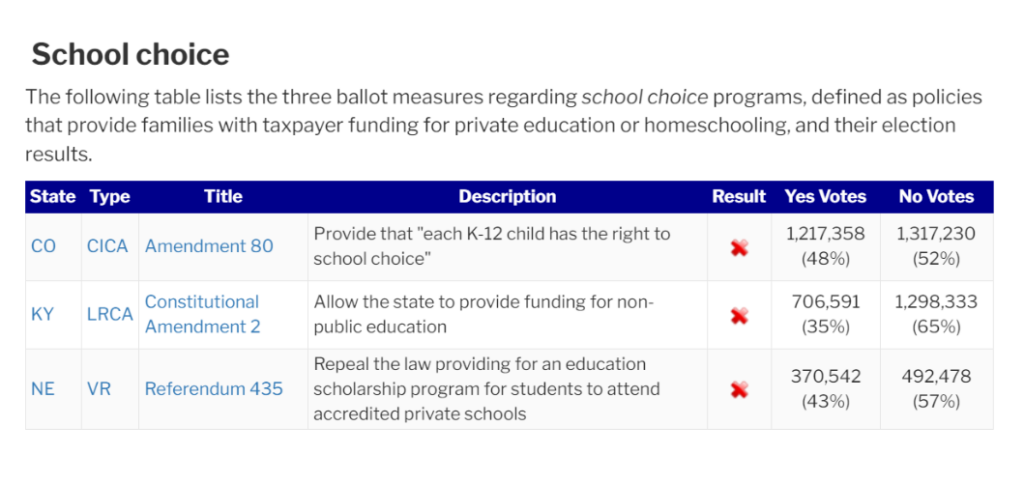Screen dimensions: 1024x483
Task: Open the Amendment 80 link
Action: tap(209, 246)
